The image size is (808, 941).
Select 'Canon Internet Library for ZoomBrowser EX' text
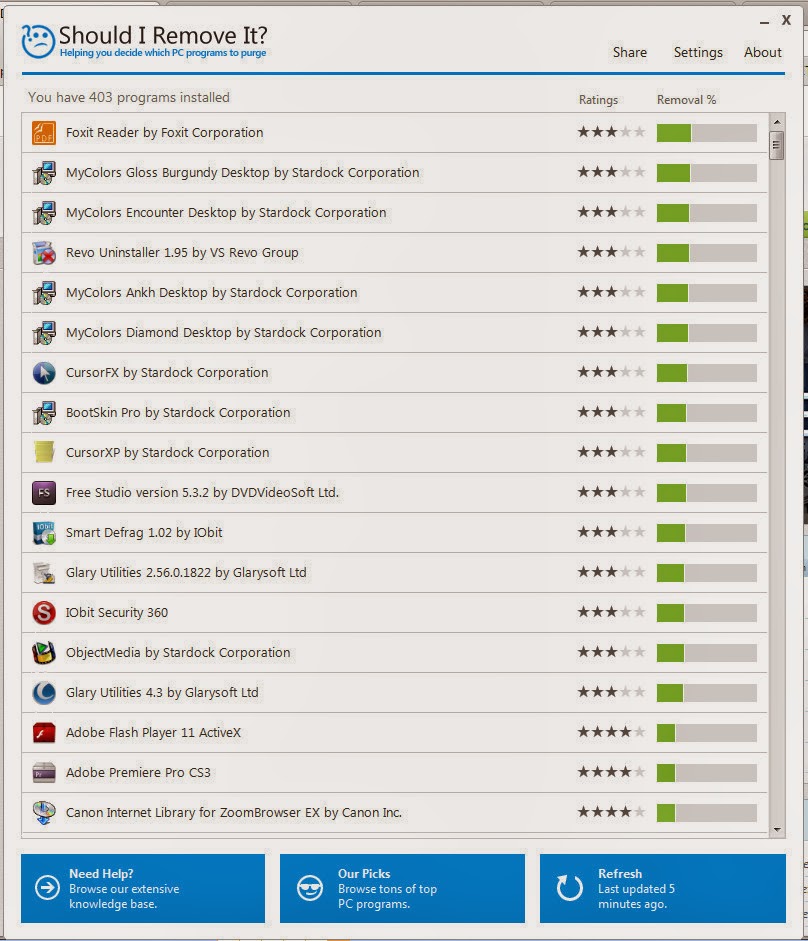point(234,813)
